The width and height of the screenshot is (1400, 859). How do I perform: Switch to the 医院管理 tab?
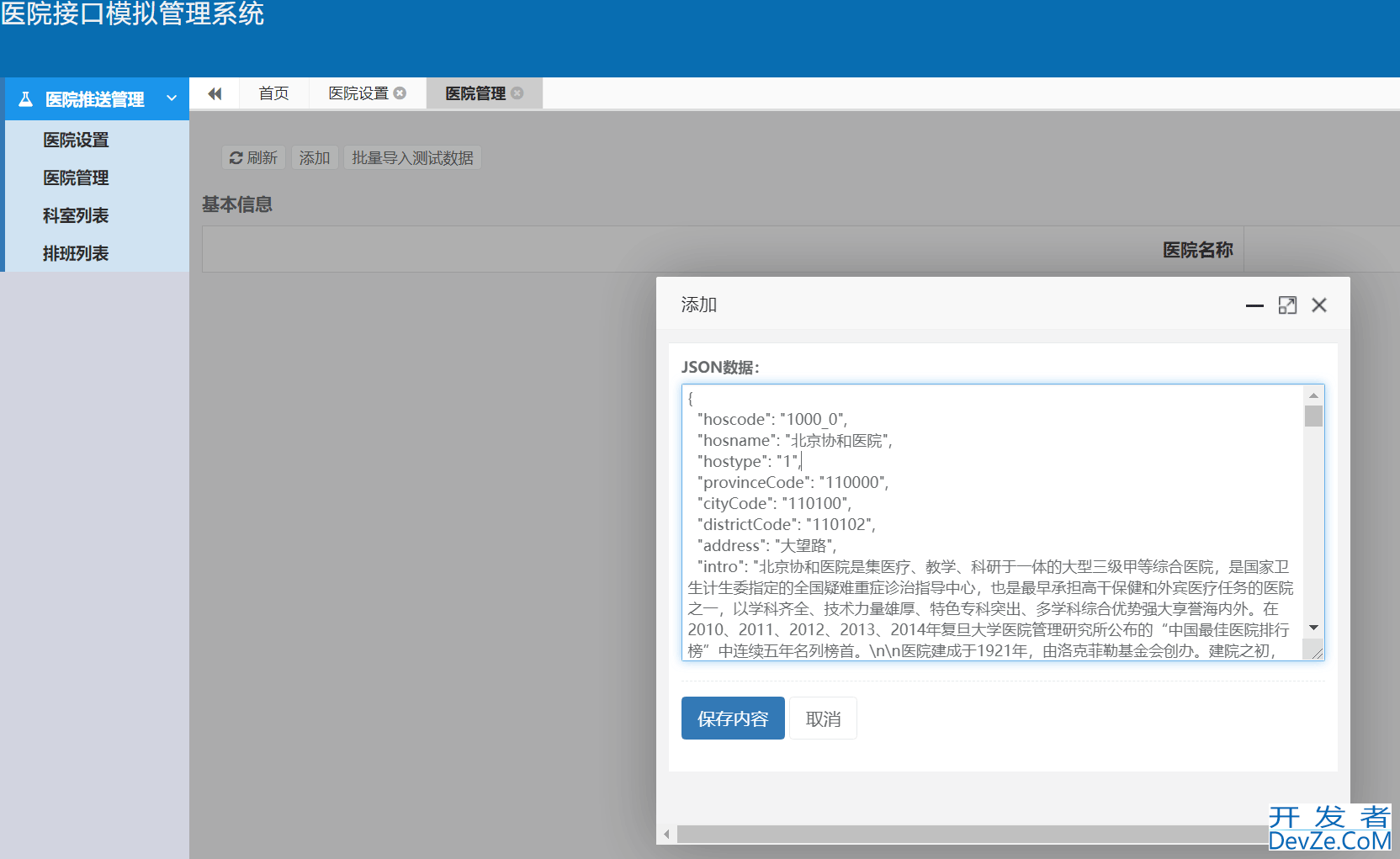coord(475,93)
